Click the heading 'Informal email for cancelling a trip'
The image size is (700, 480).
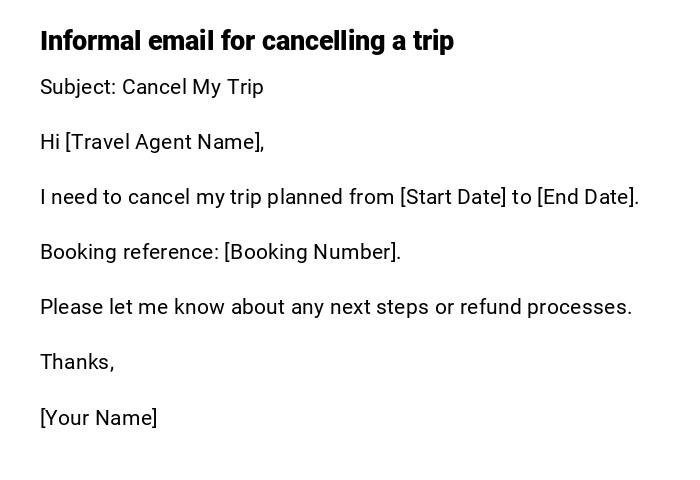246,41
